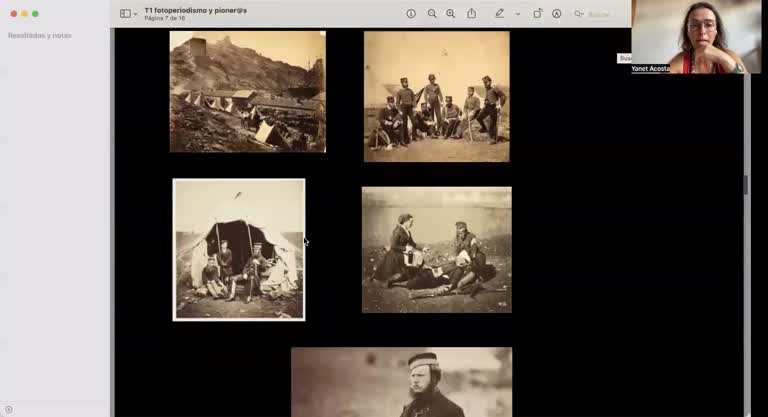Click the search magnifier icon
Image resolution: width=768 pixels, height=417 pixels.
click(x=579, y=14)
